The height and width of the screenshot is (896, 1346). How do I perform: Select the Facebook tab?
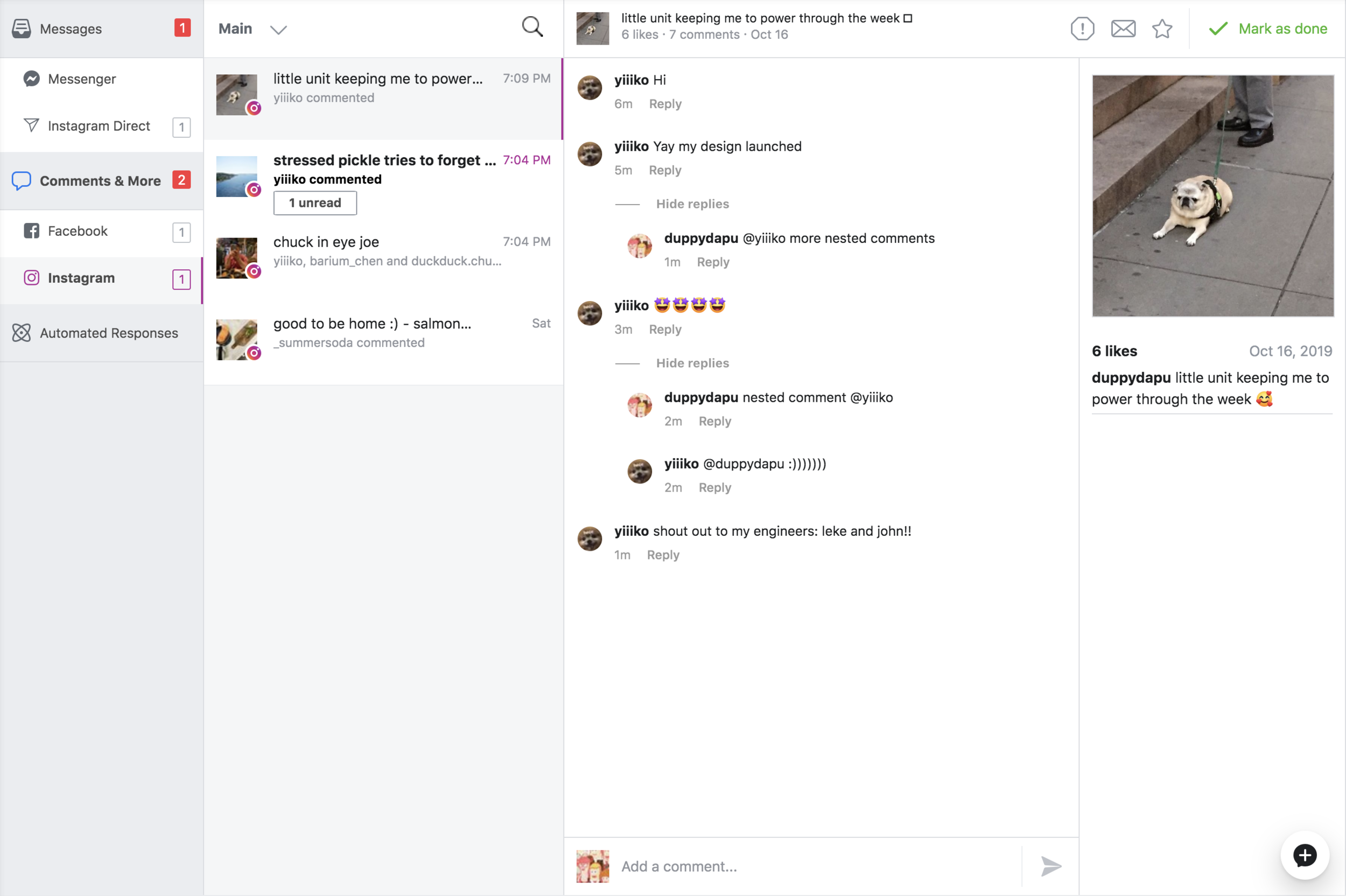[102, 231]
